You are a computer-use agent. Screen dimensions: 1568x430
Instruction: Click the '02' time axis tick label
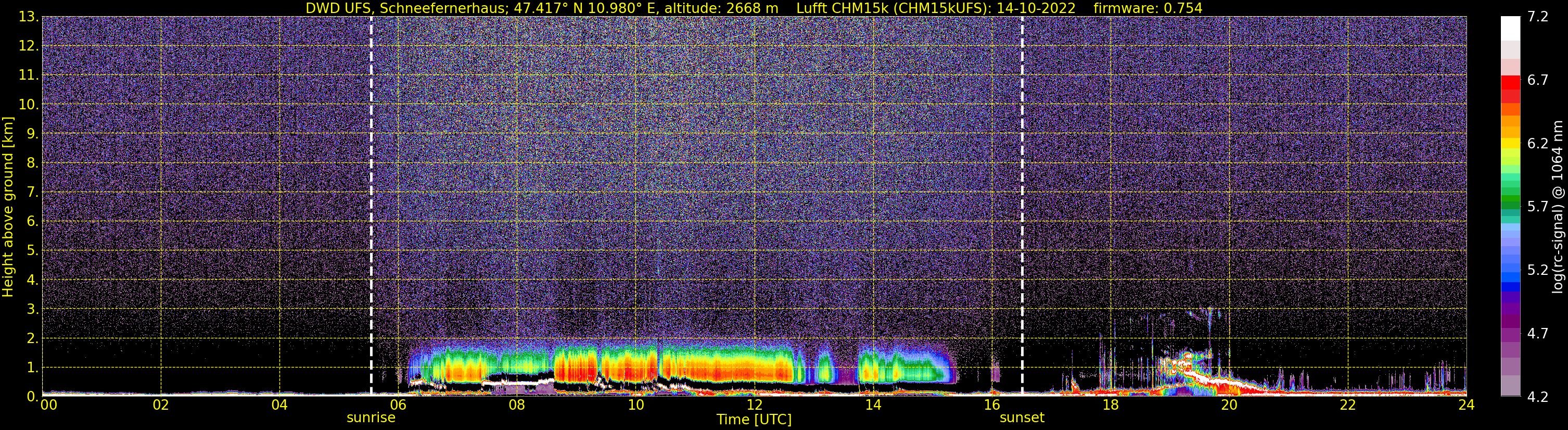[161, 405]
